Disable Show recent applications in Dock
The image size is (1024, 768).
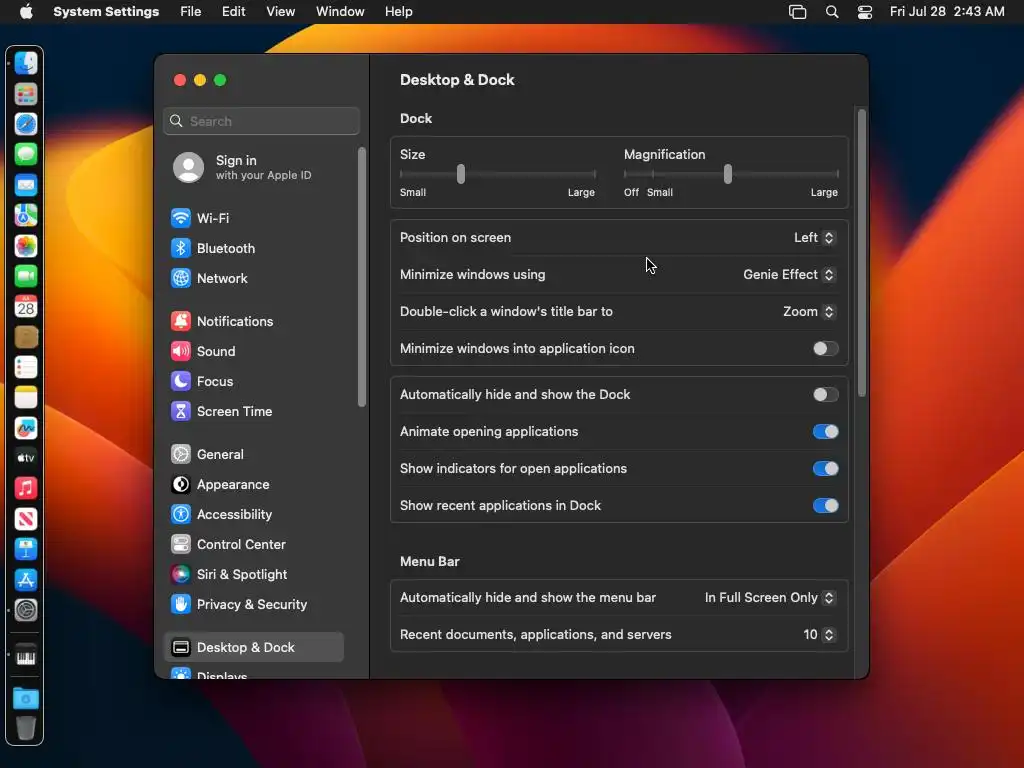(x=825, y=505)
